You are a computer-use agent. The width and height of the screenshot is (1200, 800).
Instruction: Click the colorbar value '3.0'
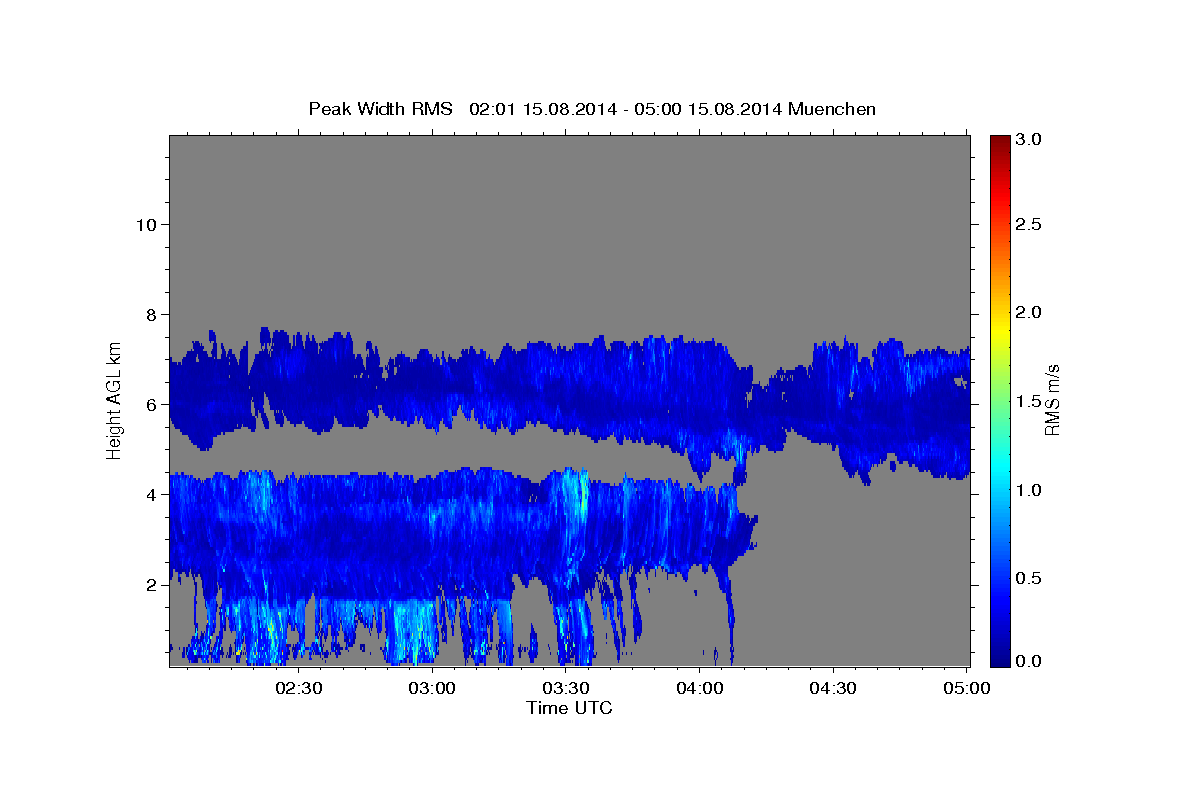pos(1030,140)
